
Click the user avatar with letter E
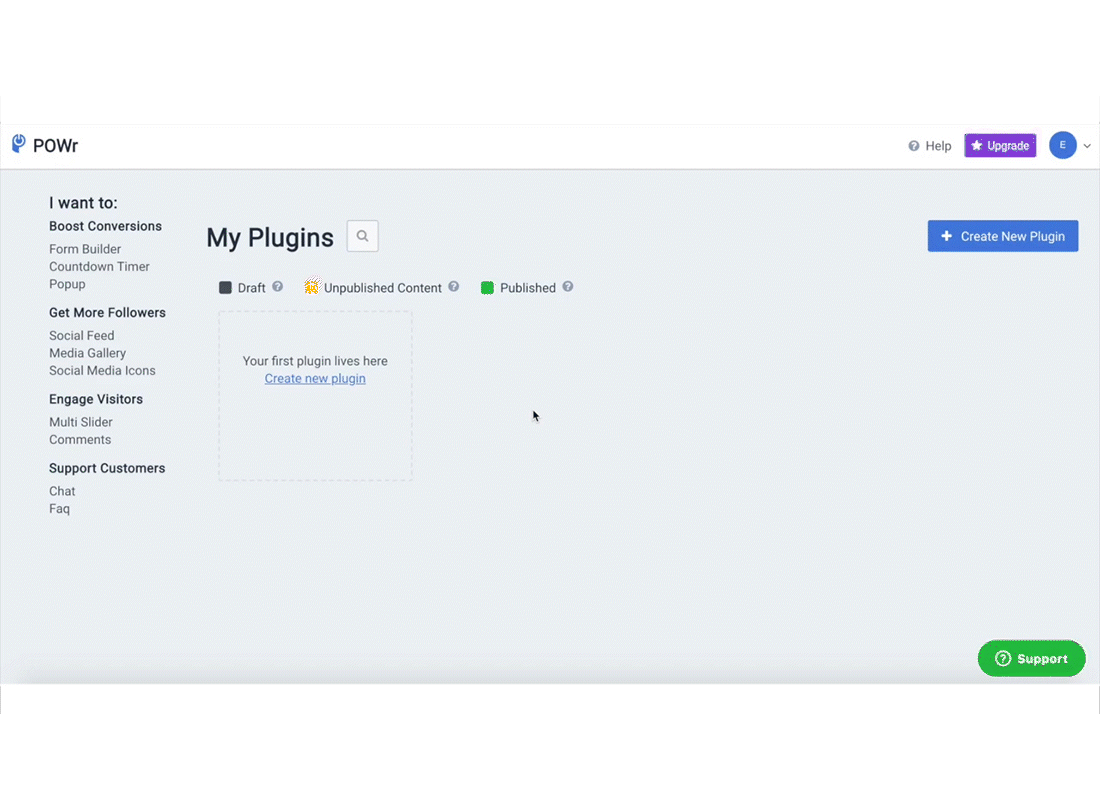point(1062,145)
